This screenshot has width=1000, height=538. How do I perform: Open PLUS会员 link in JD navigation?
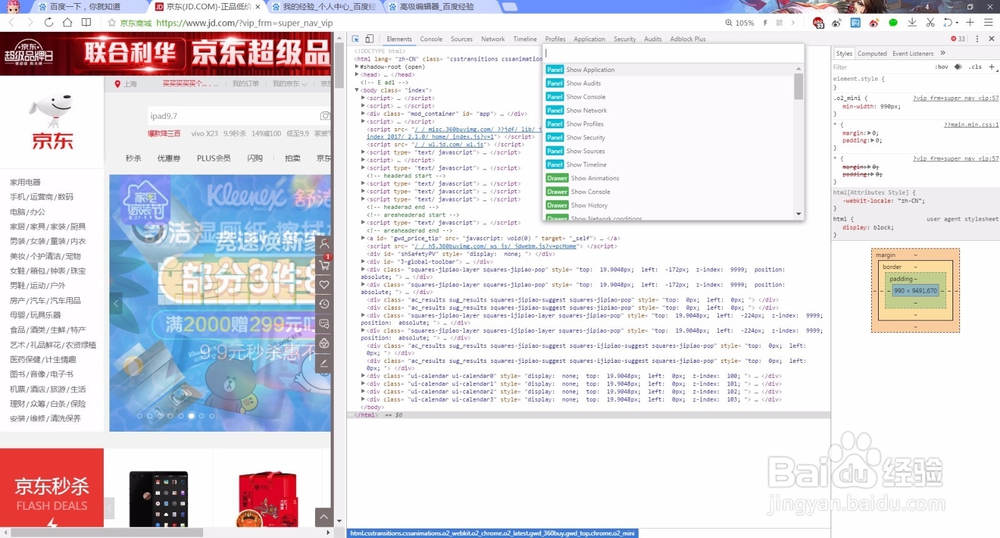pos(214,158)
